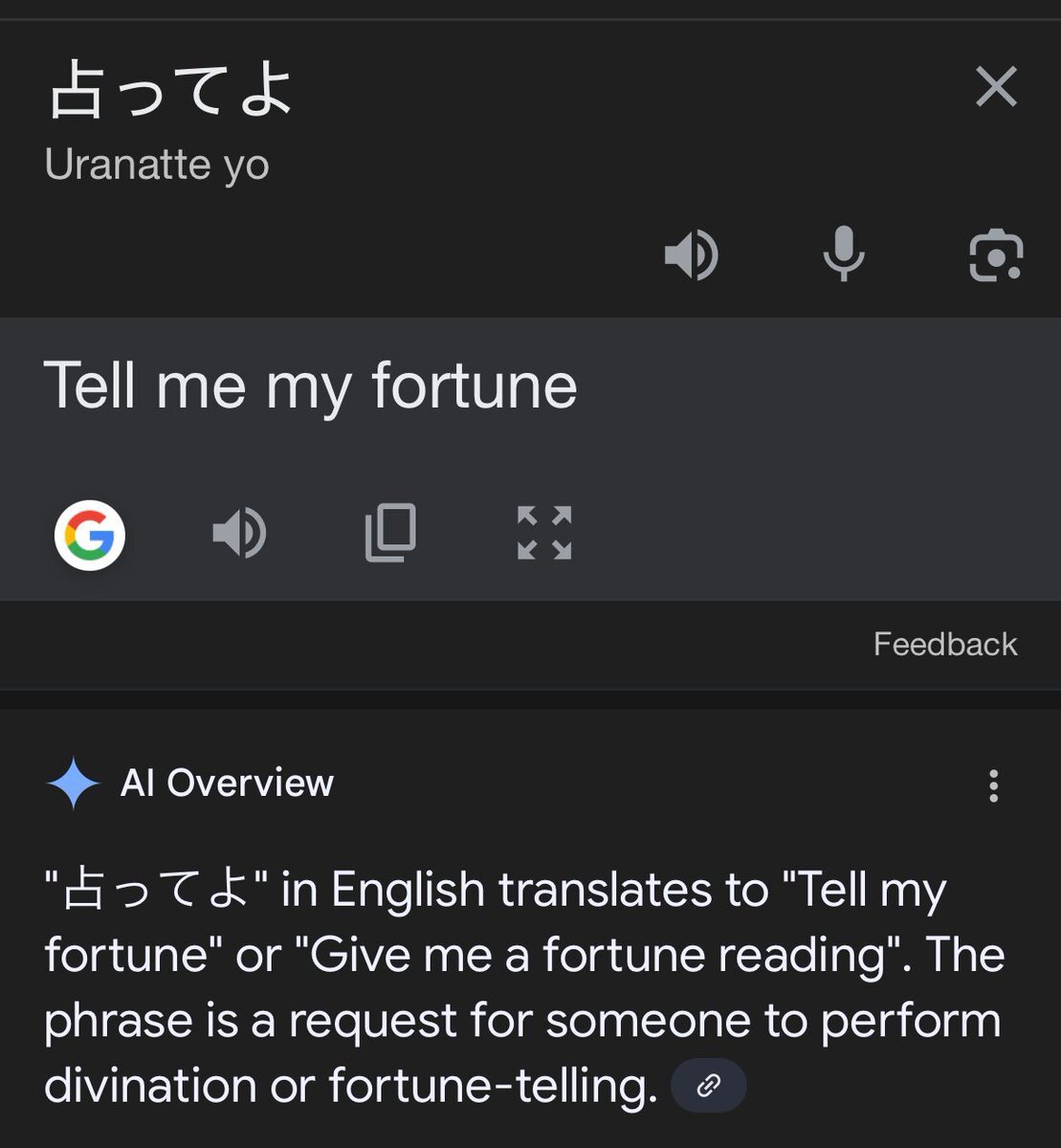Copy the translated text 'Tell me my fortune'
Screen dimensions: 1061x1148
tap(390, 533)
